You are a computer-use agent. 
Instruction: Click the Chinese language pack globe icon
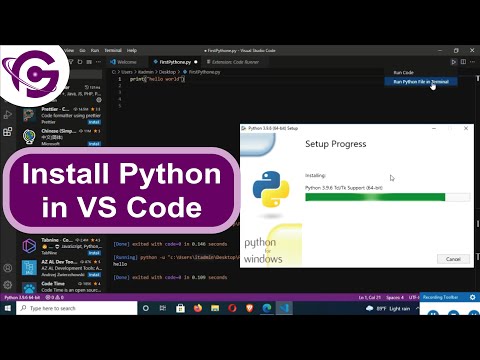[x=29, y=137]
